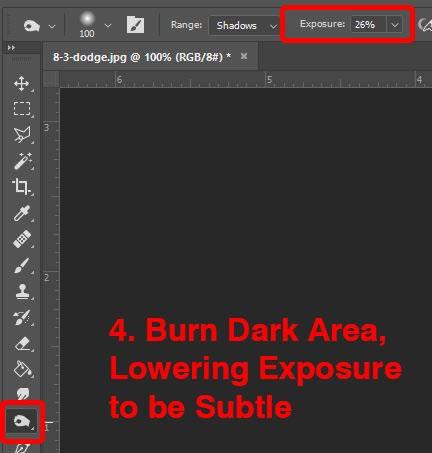
Task: Select the Move tool
Action: coord(22,84)
